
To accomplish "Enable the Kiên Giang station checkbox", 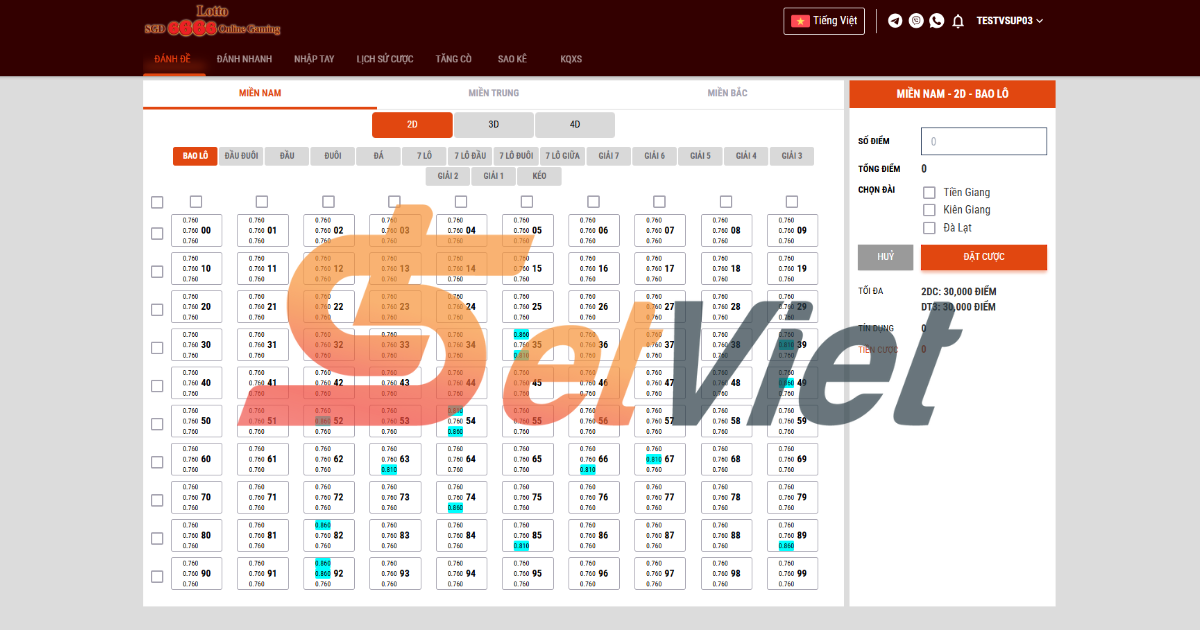I will (929, 210).
